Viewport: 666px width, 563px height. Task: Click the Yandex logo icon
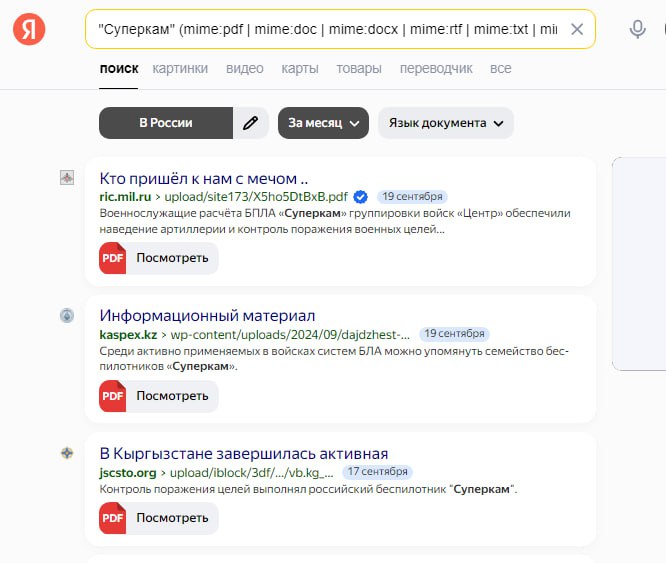(x=29, y=29)
